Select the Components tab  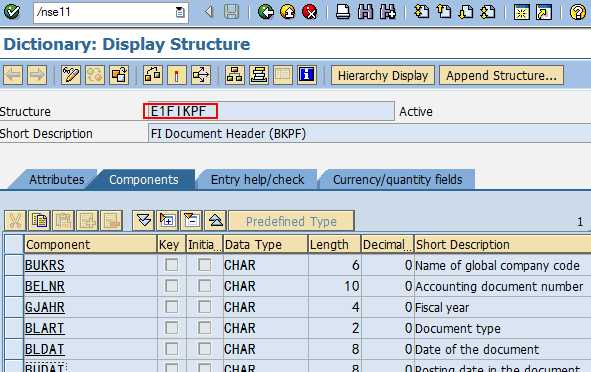(x=144, y=179)
